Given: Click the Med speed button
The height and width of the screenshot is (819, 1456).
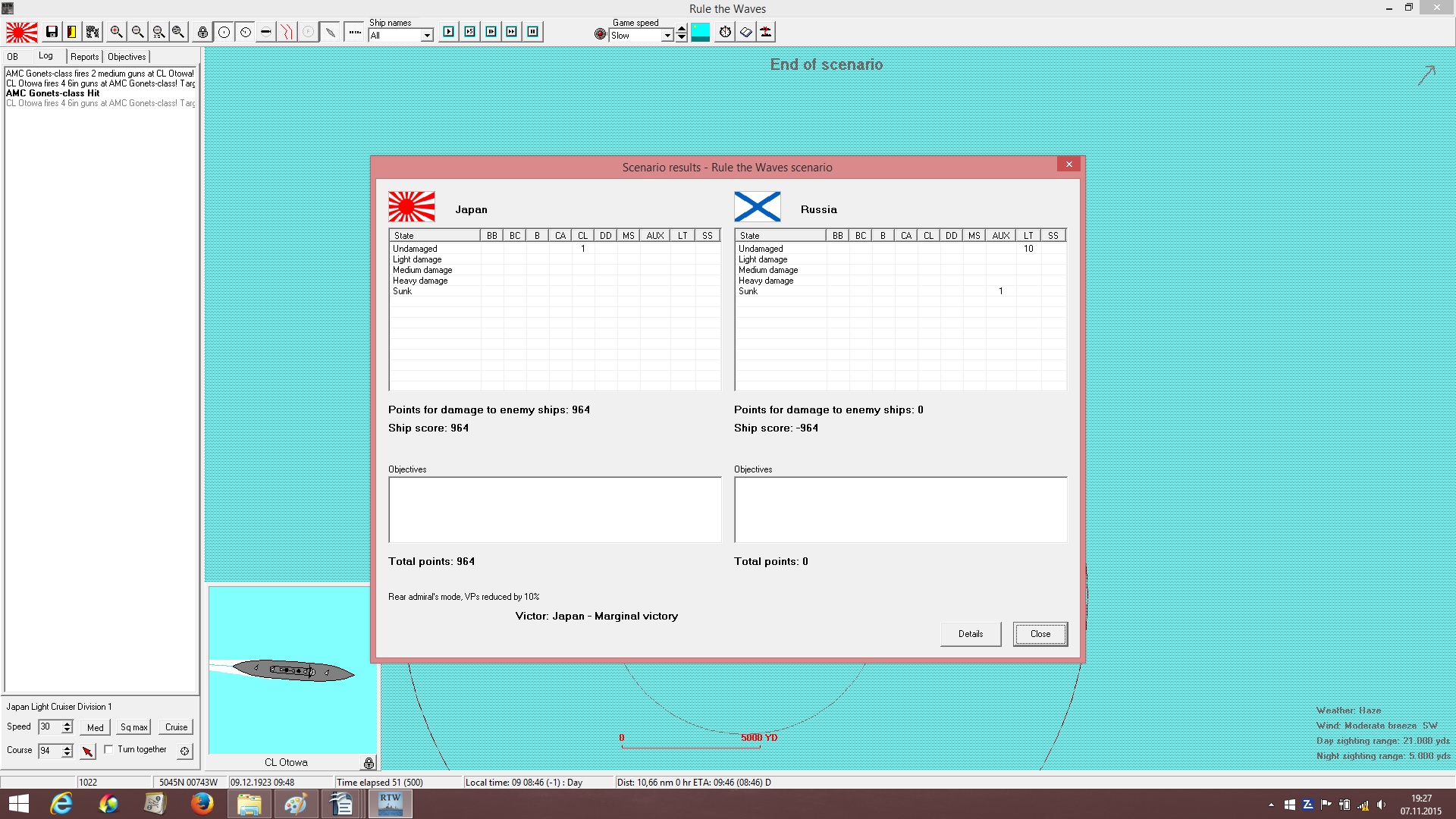Looking at the screenshot, I should (x=96, y=727).
